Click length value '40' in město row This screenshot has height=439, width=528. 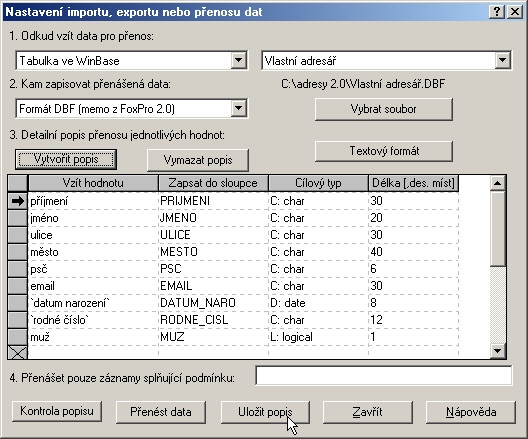coord(413,252)
